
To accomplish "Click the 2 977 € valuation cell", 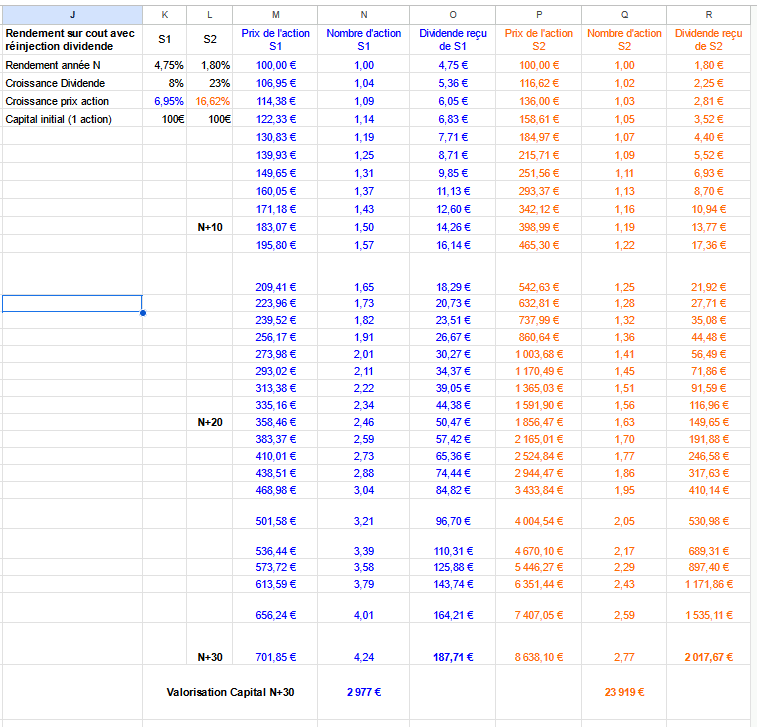I will pos(364,692).
